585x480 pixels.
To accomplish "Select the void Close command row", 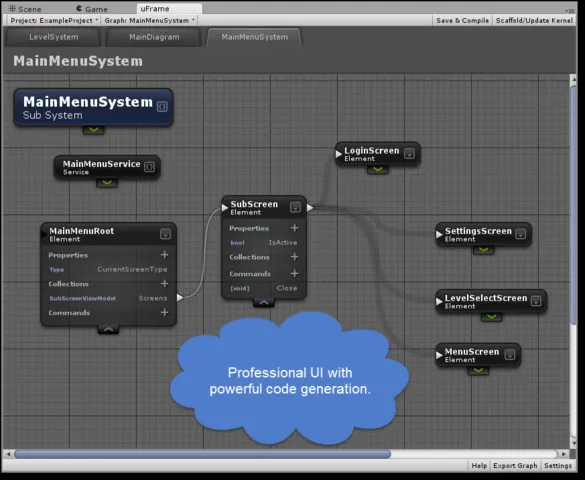I will coord(264,288).
